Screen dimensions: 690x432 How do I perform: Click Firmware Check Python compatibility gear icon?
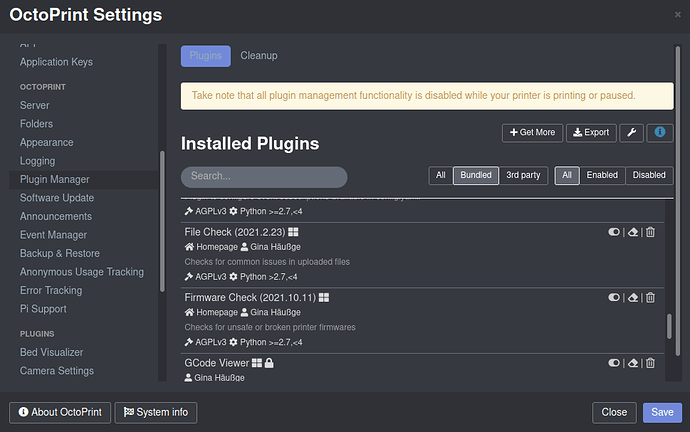233,342
